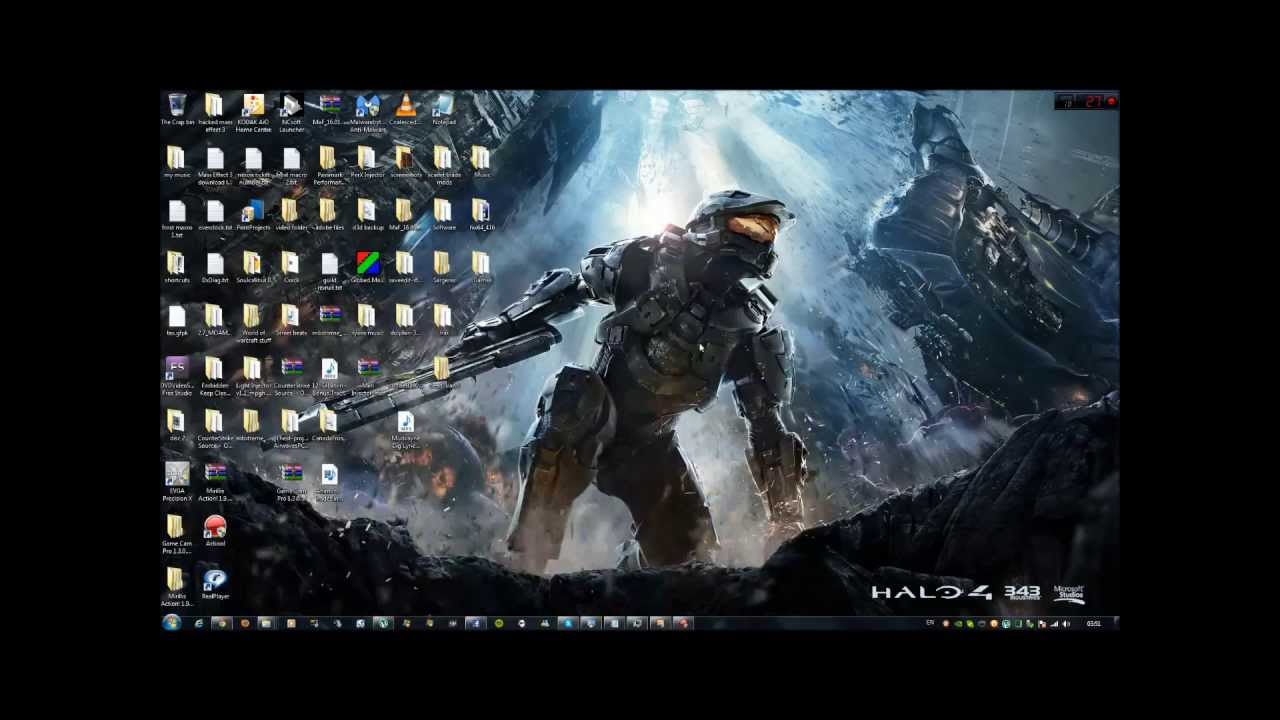Launch KODAK AiO Home Center
The width and height of the screenshot is (1280, 720).
tap(253, 110)
